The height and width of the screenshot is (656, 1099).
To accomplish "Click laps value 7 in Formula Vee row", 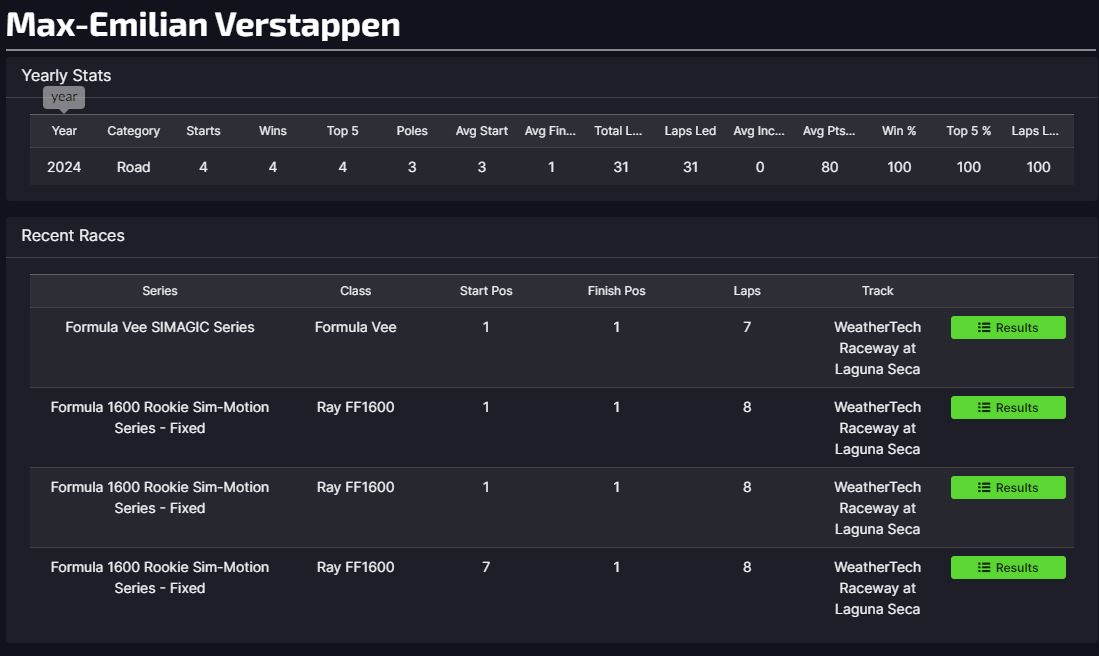I will [747, 327].
